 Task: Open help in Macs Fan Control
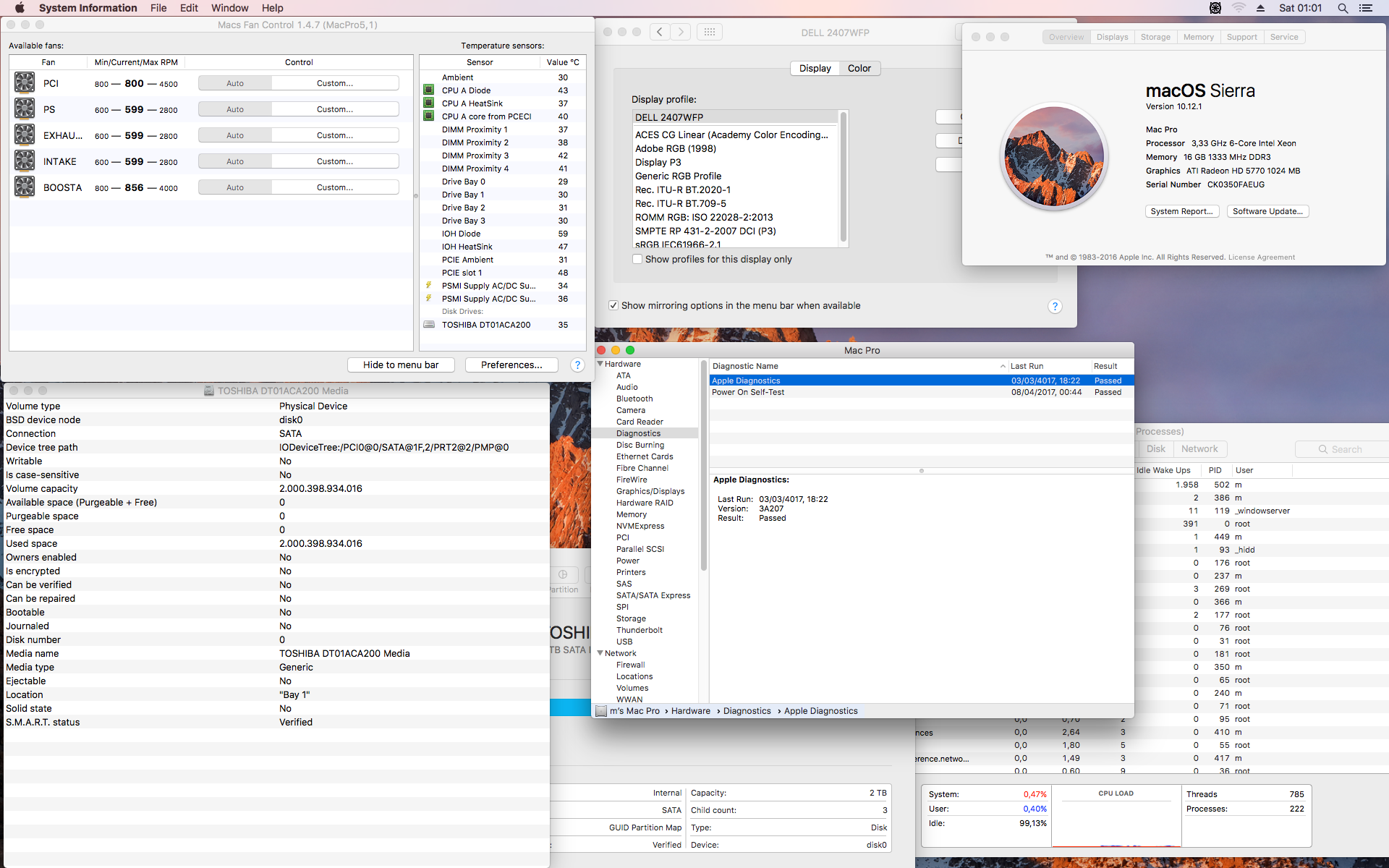577,365
